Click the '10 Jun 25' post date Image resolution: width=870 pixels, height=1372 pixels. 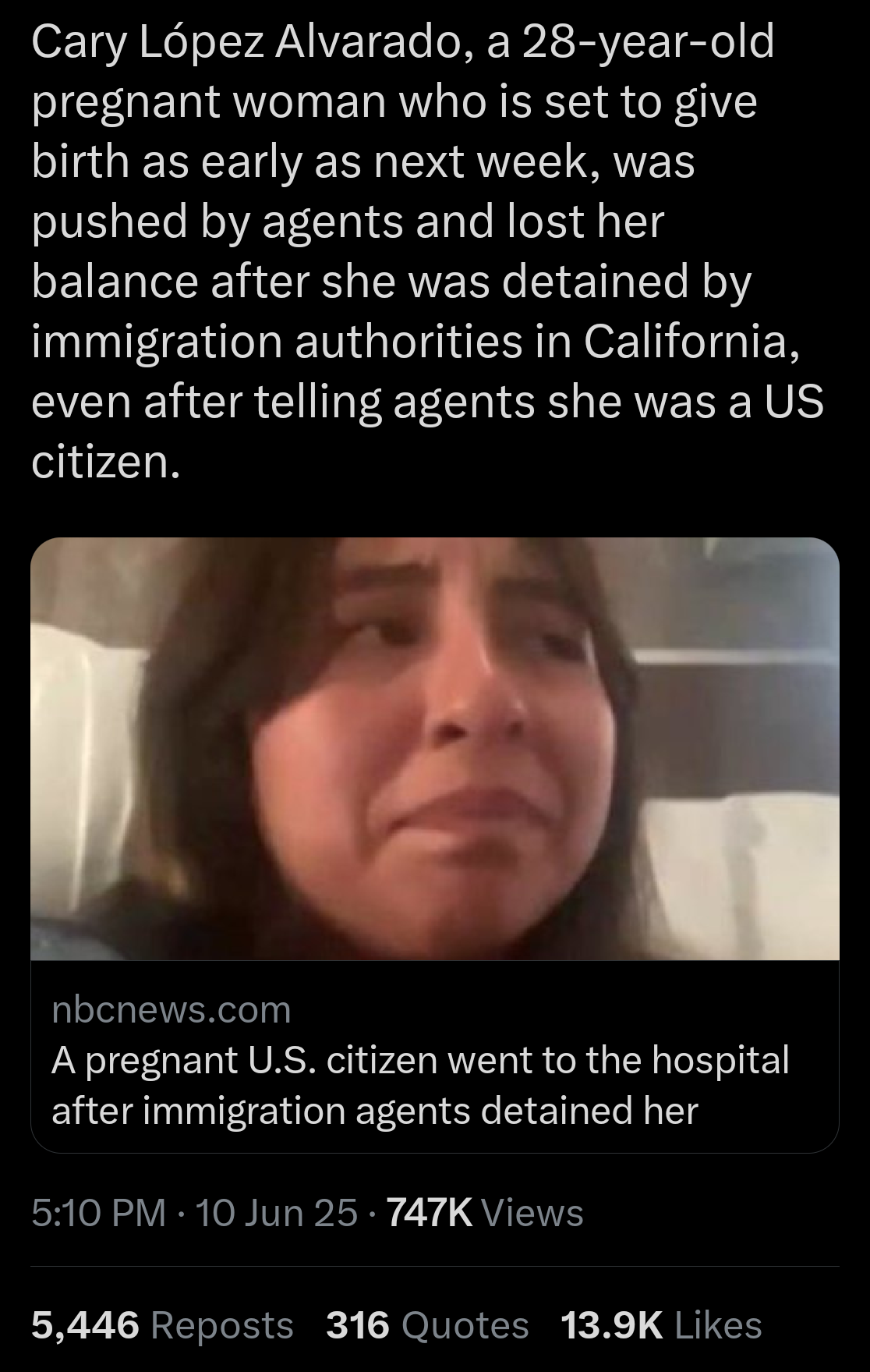pyautogui.click(x=277, y=1213)
